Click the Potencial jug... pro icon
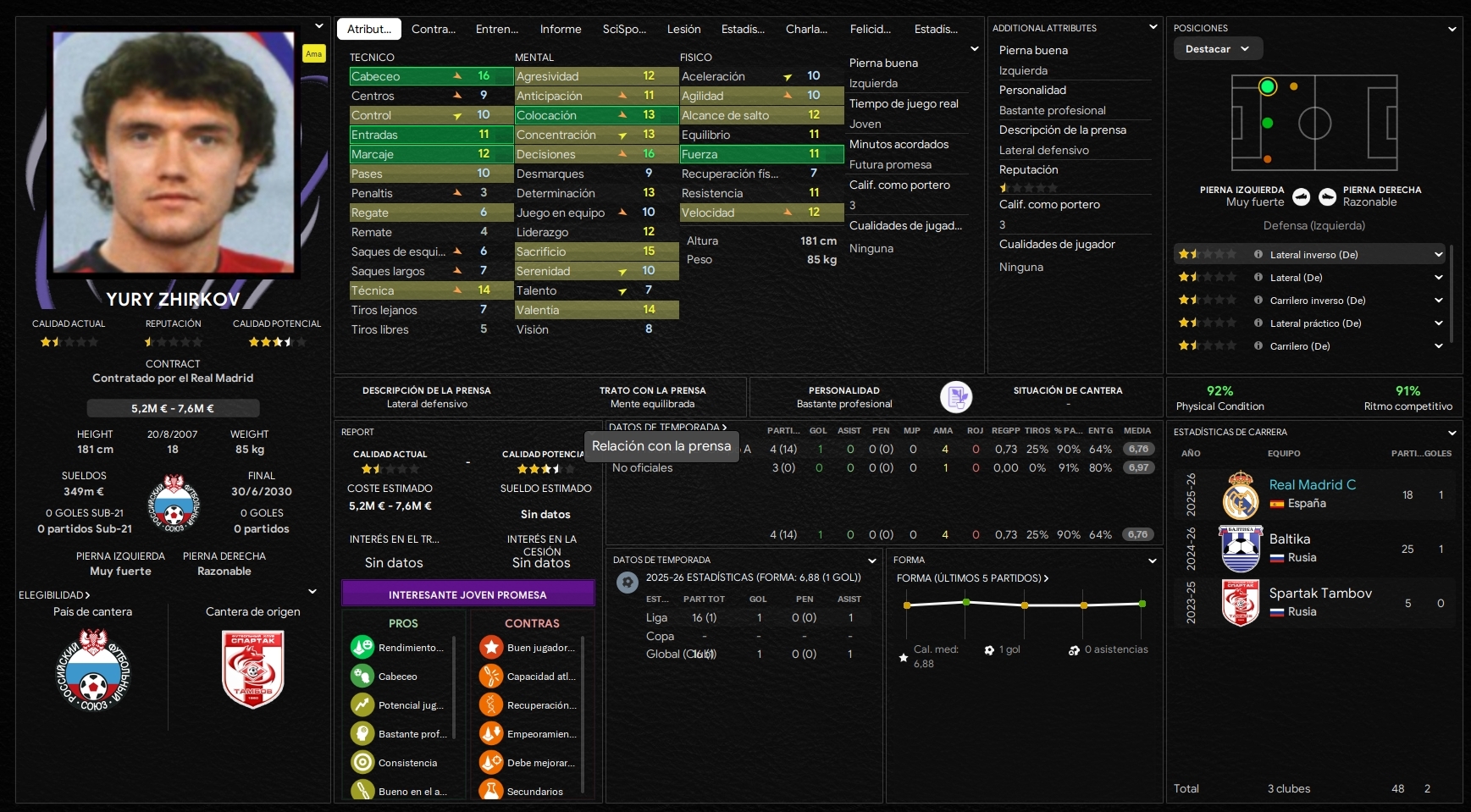Viewport: 1471px width, 812px height. [x=362, y=705]
